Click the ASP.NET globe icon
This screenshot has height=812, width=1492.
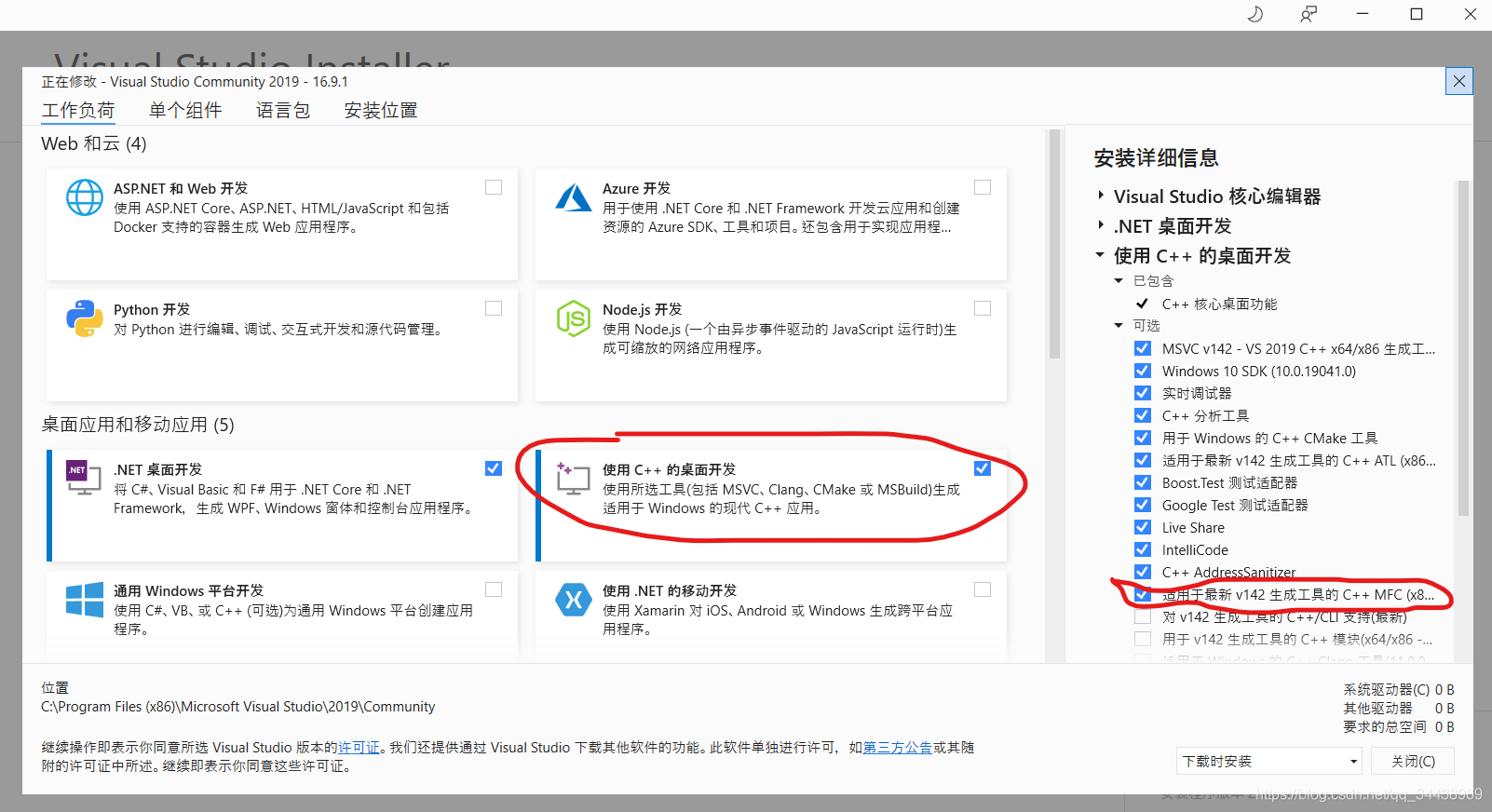[x=85, y=196]
